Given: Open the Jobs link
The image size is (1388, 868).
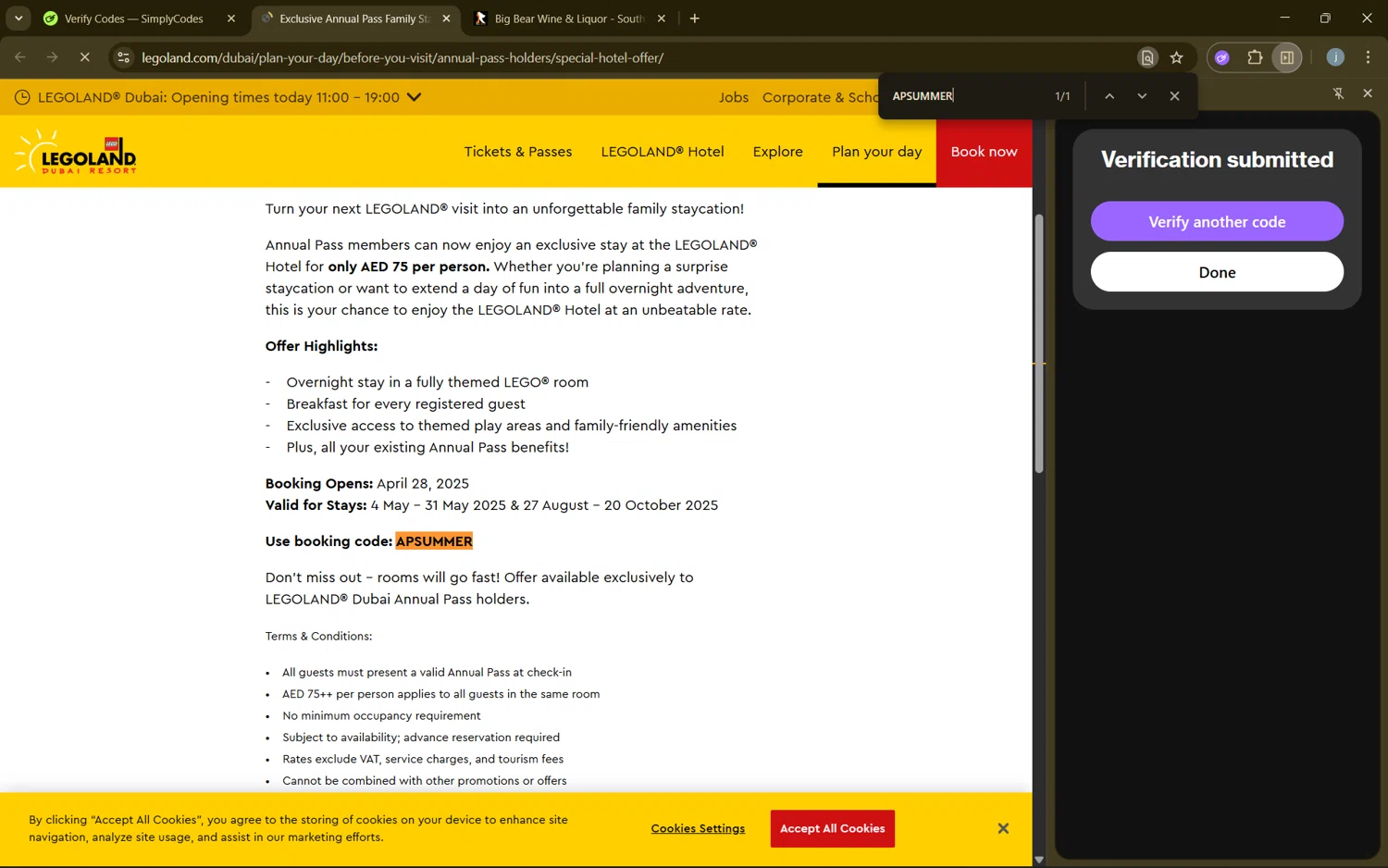Looking at the screenshot, I should coord(734,97).
